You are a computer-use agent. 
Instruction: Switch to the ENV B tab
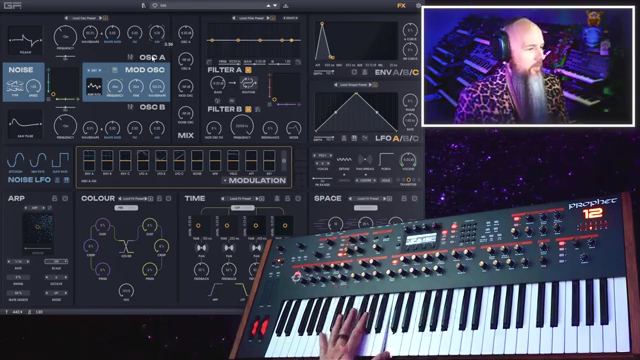(x=405, y=72)
